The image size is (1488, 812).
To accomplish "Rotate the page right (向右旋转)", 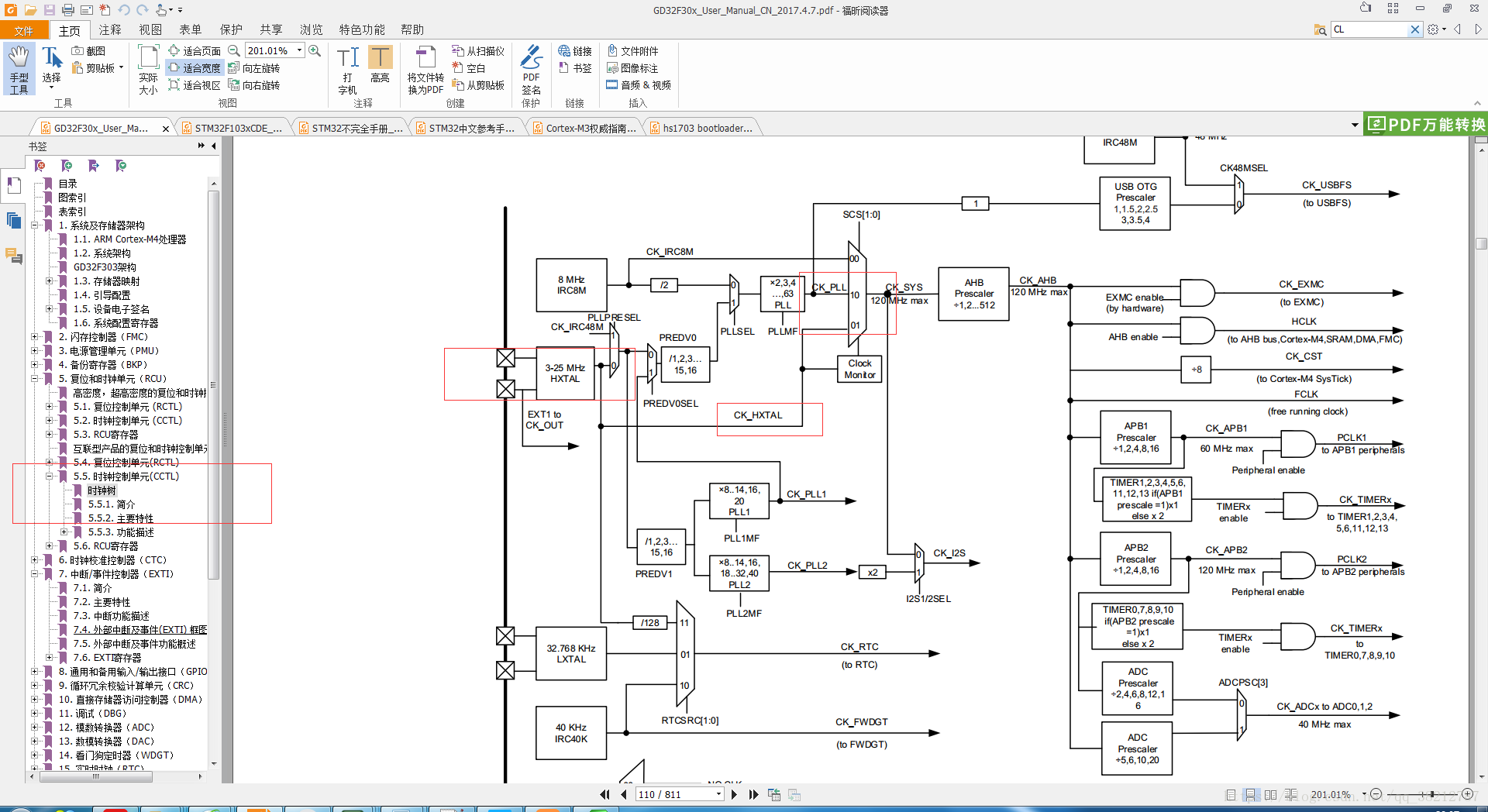I will point(254,85).
